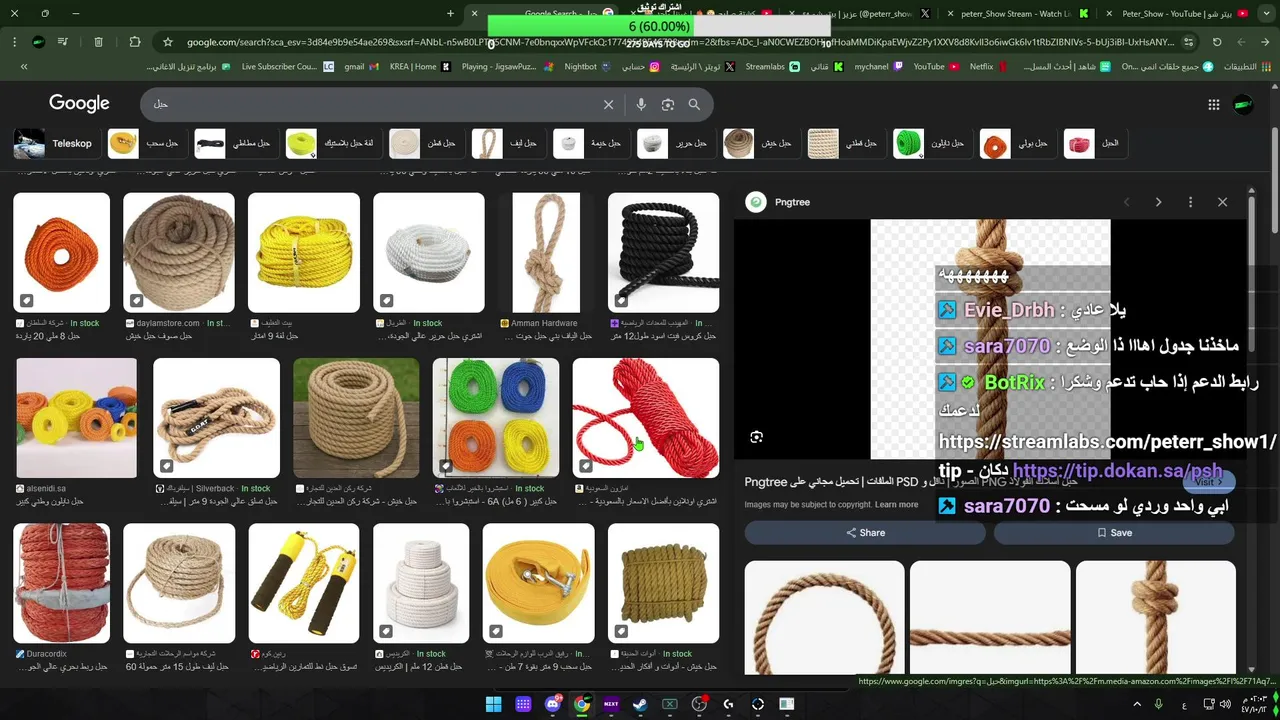
Task: Click the magnifier search icon
Action: coord(694,104)
